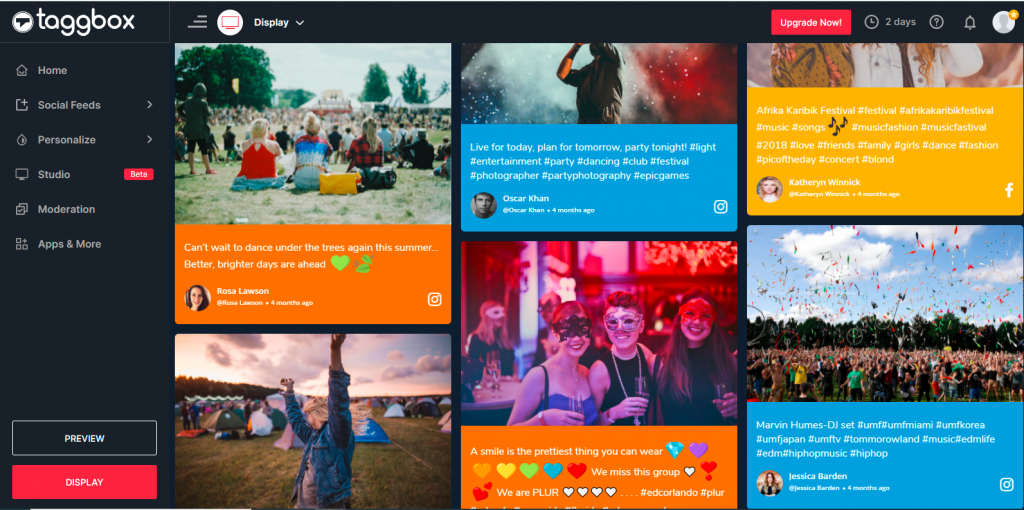Open Moderation in the sidebar
Image resolution: width=1024 pixels, height=510 pixels.
pyautogui.click(x=66, y=209)
